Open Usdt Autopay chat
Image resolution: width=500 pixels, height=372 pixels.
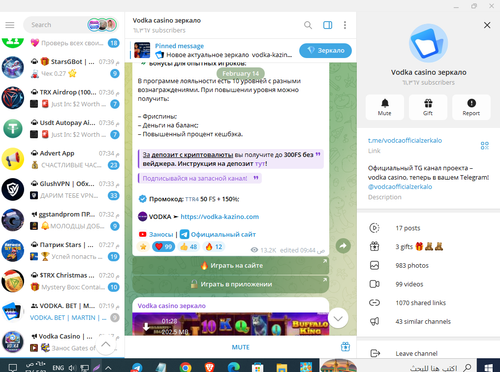coord(62,128)
